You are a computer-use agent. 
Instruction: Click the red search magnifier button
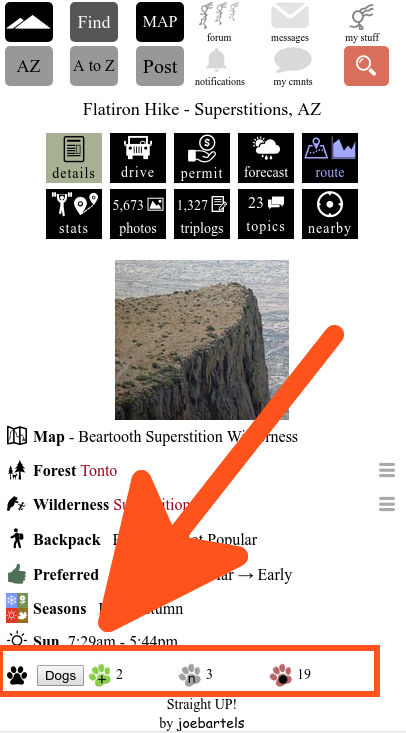[x=366, y=66]
